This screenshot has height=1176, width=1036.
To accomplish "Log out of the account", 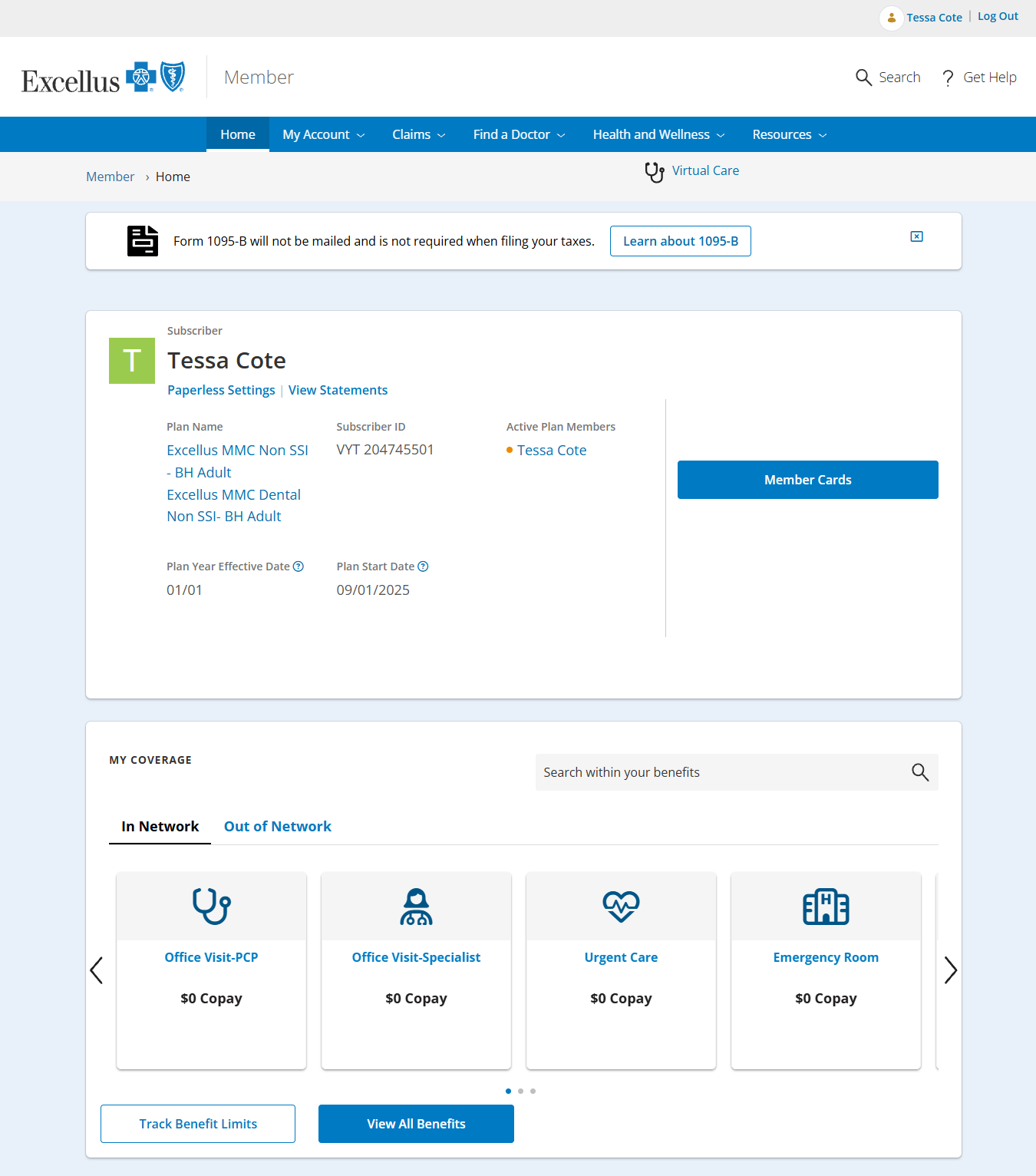I will point(998,16).
